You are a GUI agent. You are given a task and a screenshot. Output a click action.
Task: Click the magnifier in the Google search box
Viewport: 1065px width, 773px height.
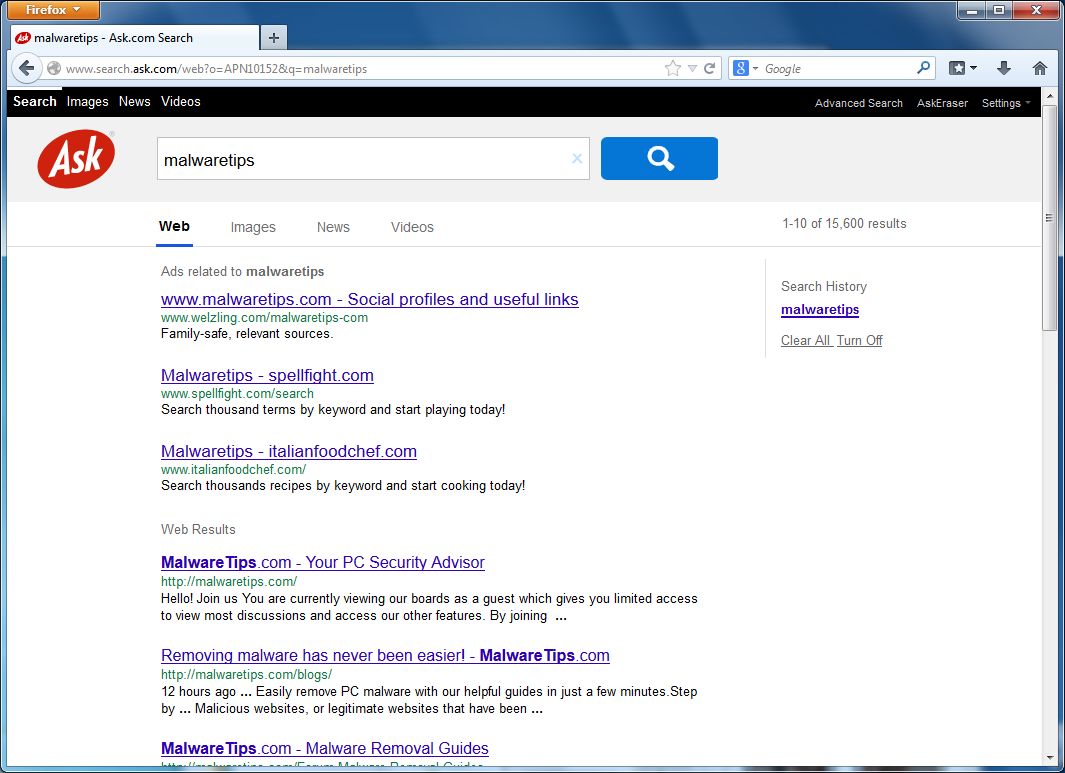pos(923,68)
